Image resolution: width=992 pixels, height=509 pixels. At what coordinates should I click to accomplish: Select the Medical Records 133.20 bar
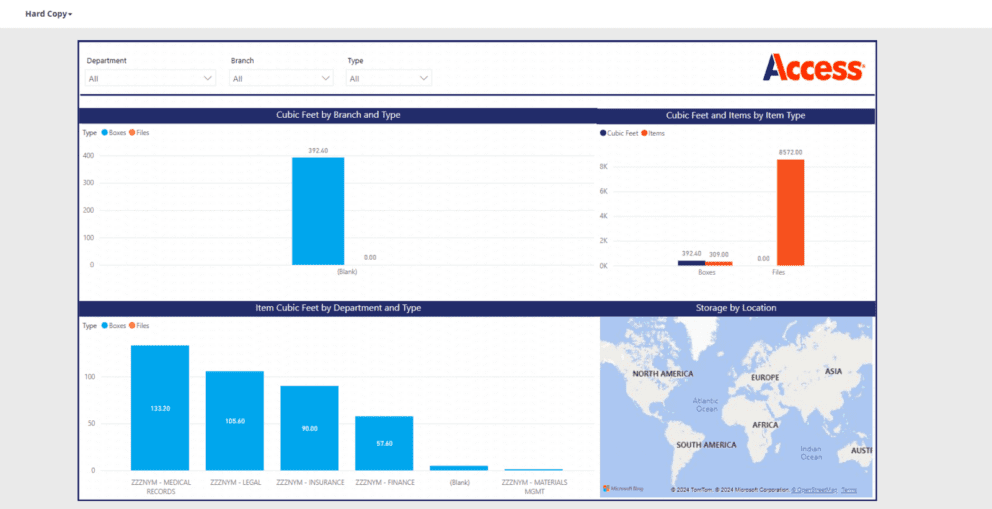pos(160,408)
